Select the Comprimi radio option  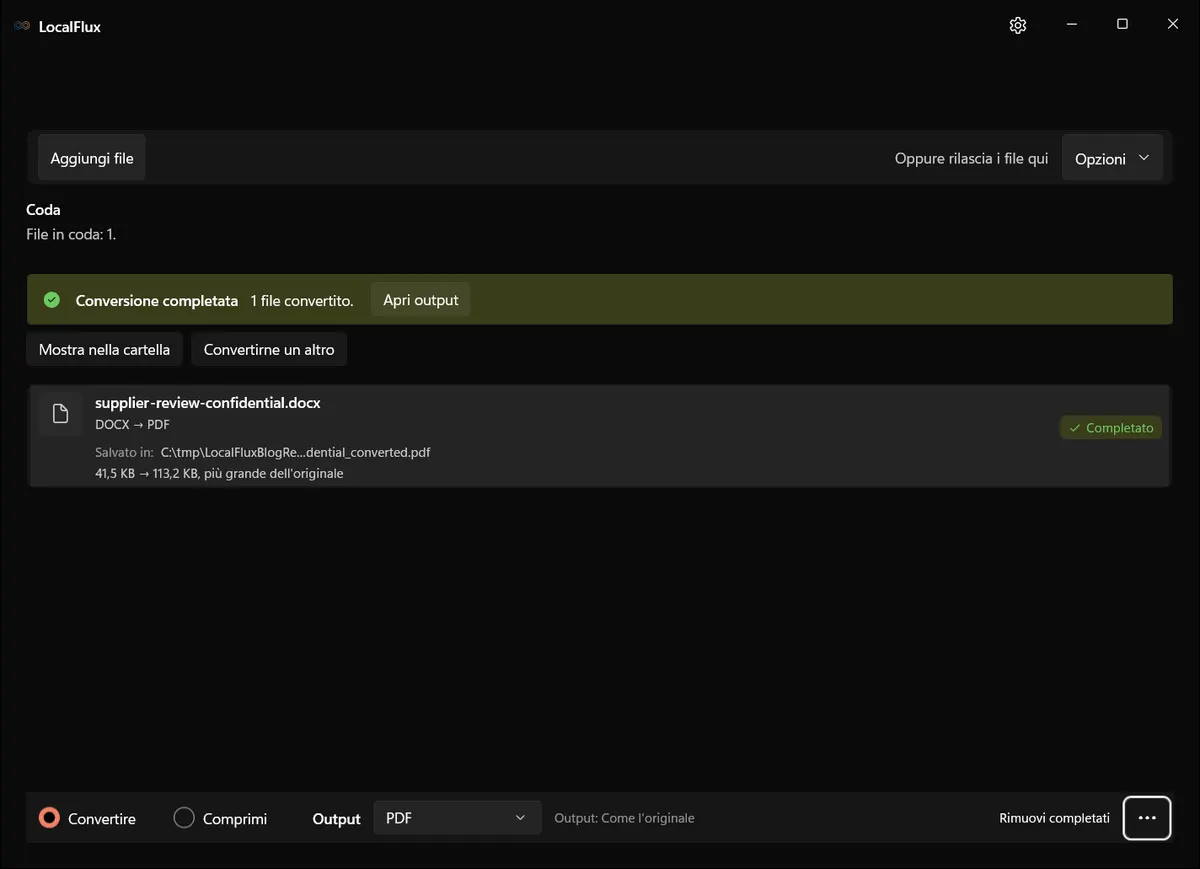coord(221,818)
